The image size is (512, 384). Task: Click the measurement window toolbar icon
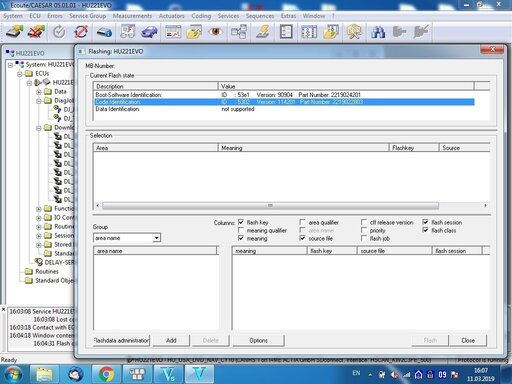173,32
